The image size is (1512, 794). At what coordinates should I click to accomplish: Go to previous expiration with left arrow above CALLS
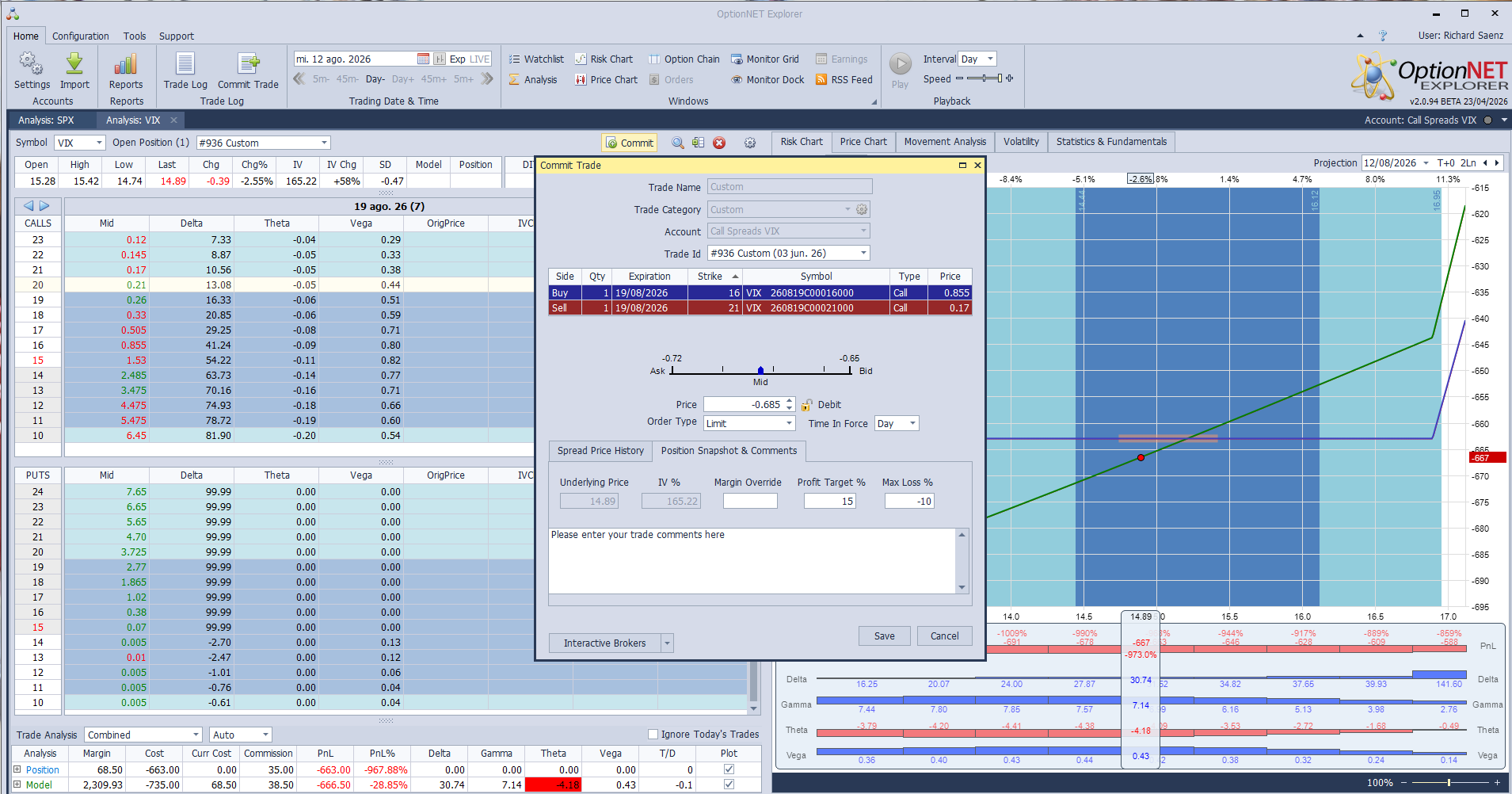[x=29, y=205]
